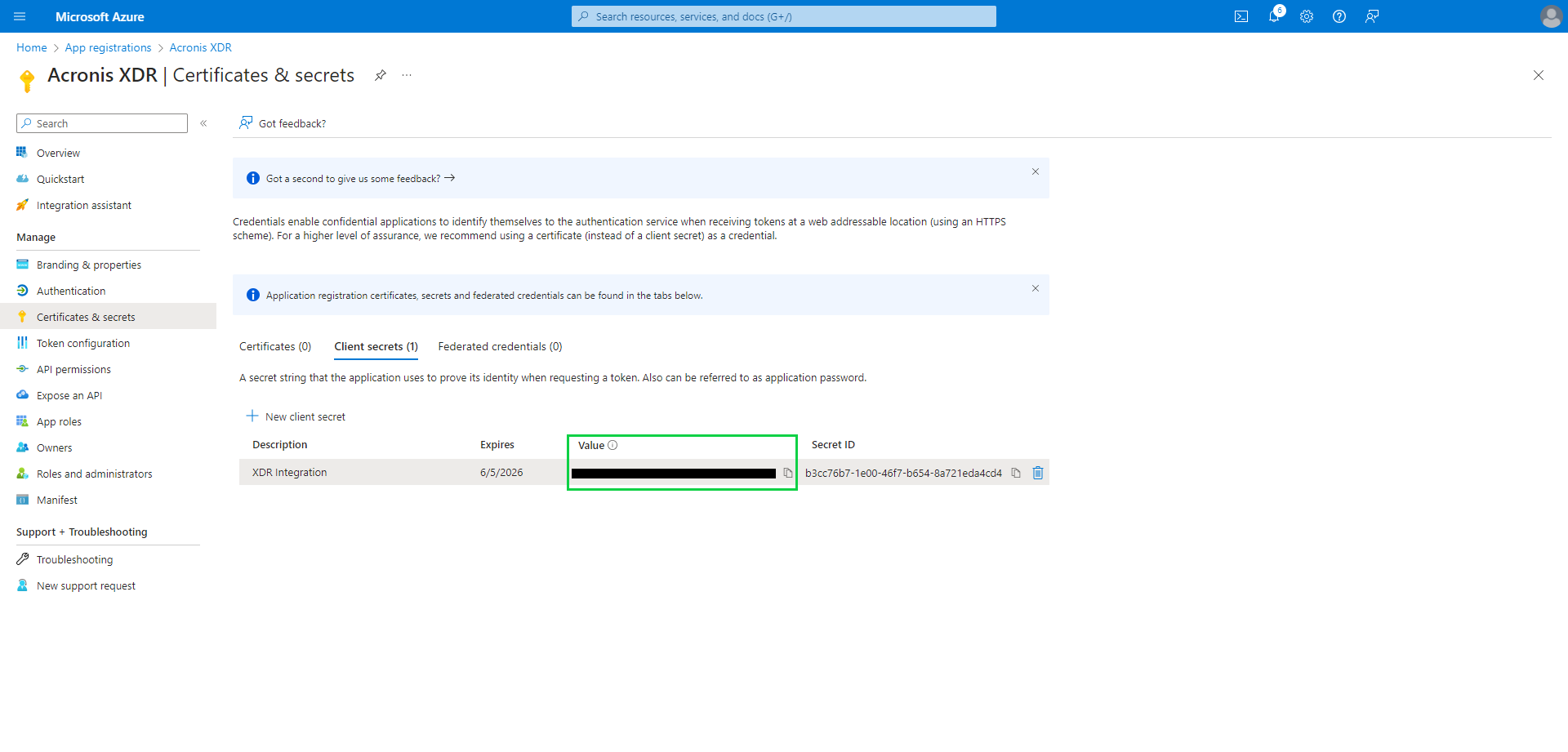The width and height of the screenshot is (1568, 752).
Task: Collapse the left sidebar with double chevron
Action: tap(204, 123)
